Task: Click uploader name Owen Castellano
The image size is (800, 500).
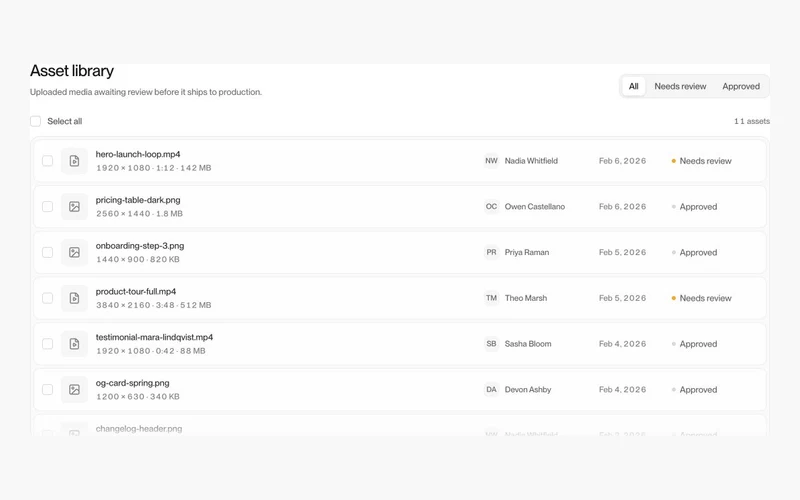Action: pos(535,207)
